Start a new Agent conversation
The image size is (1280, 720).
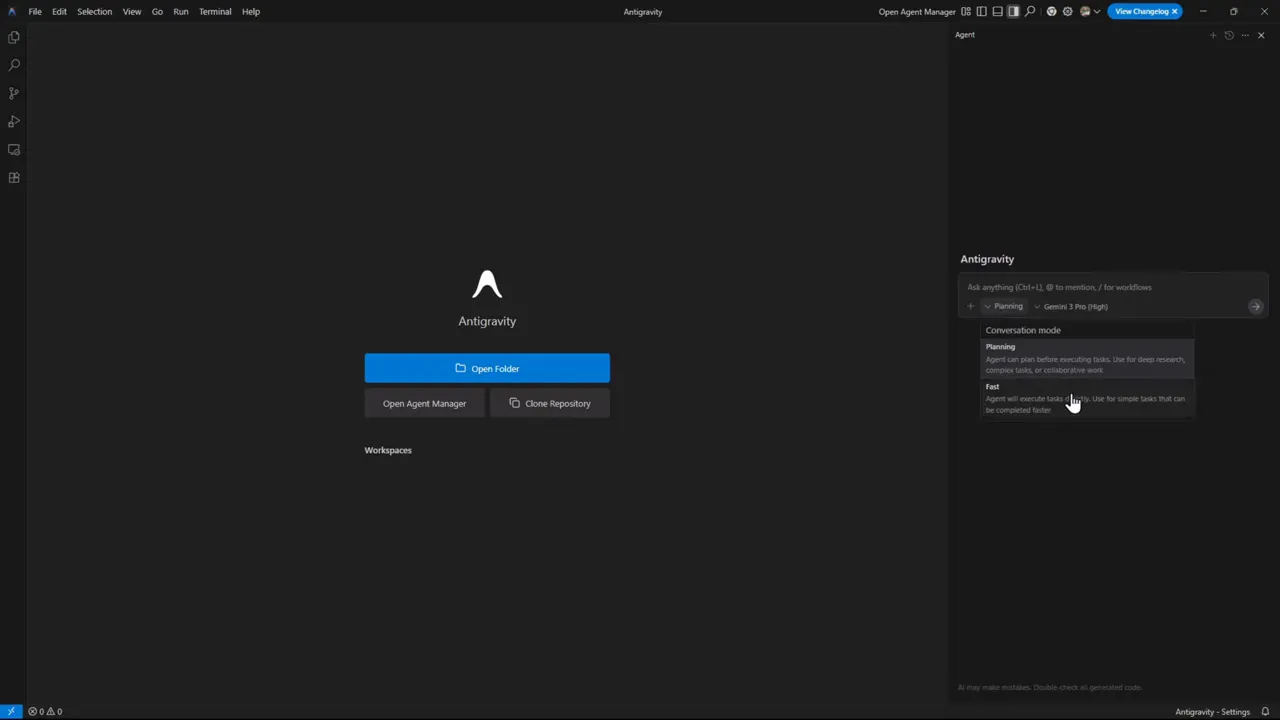[1213, 35]
